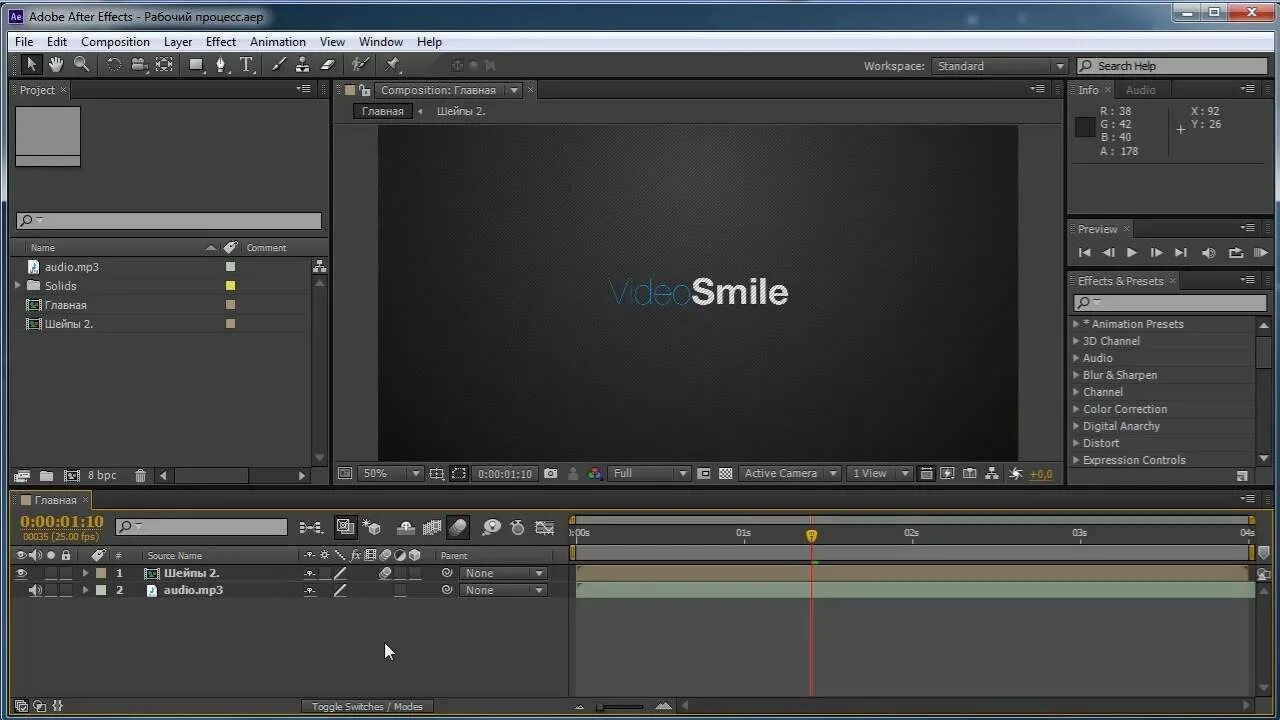Toggle Draft 3D in timeline
Screen dimensions: 1280x720
click(x=372, y=527)
